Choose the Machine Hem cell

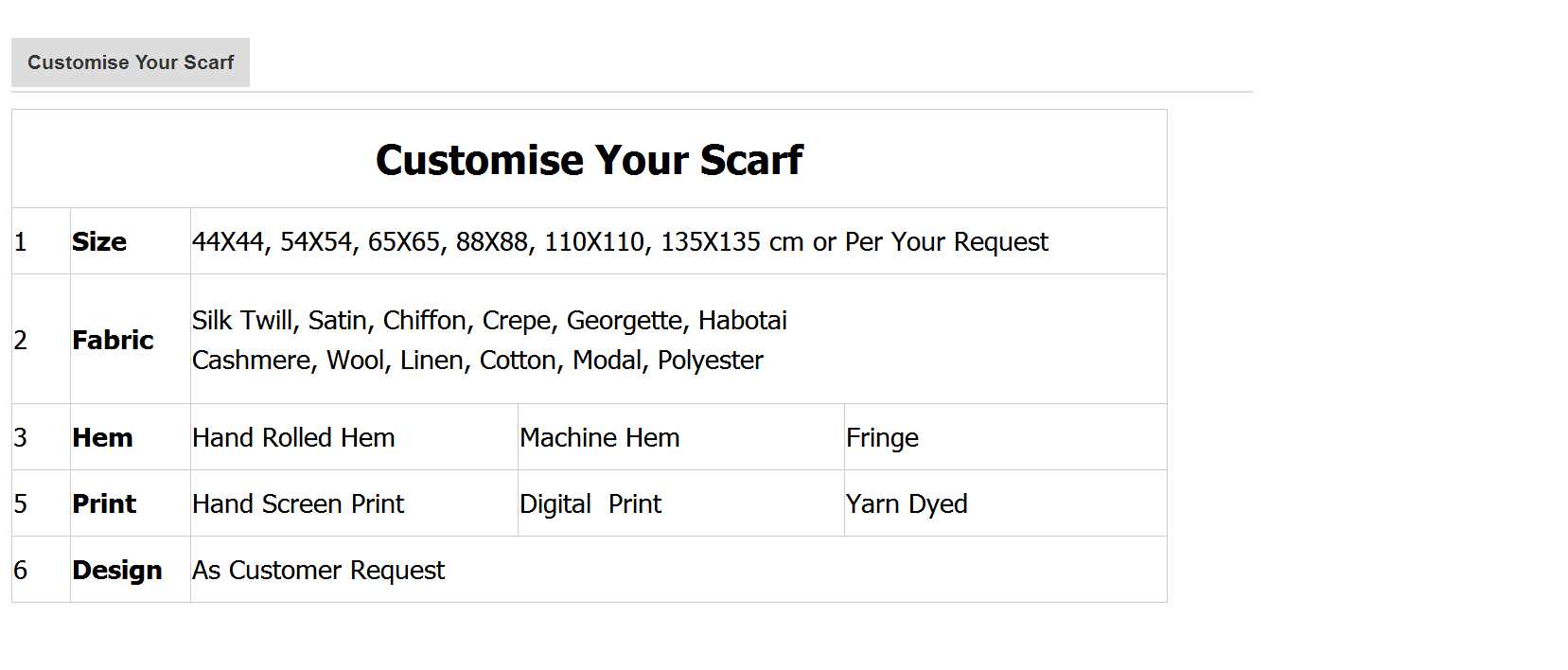pos(599,438)
